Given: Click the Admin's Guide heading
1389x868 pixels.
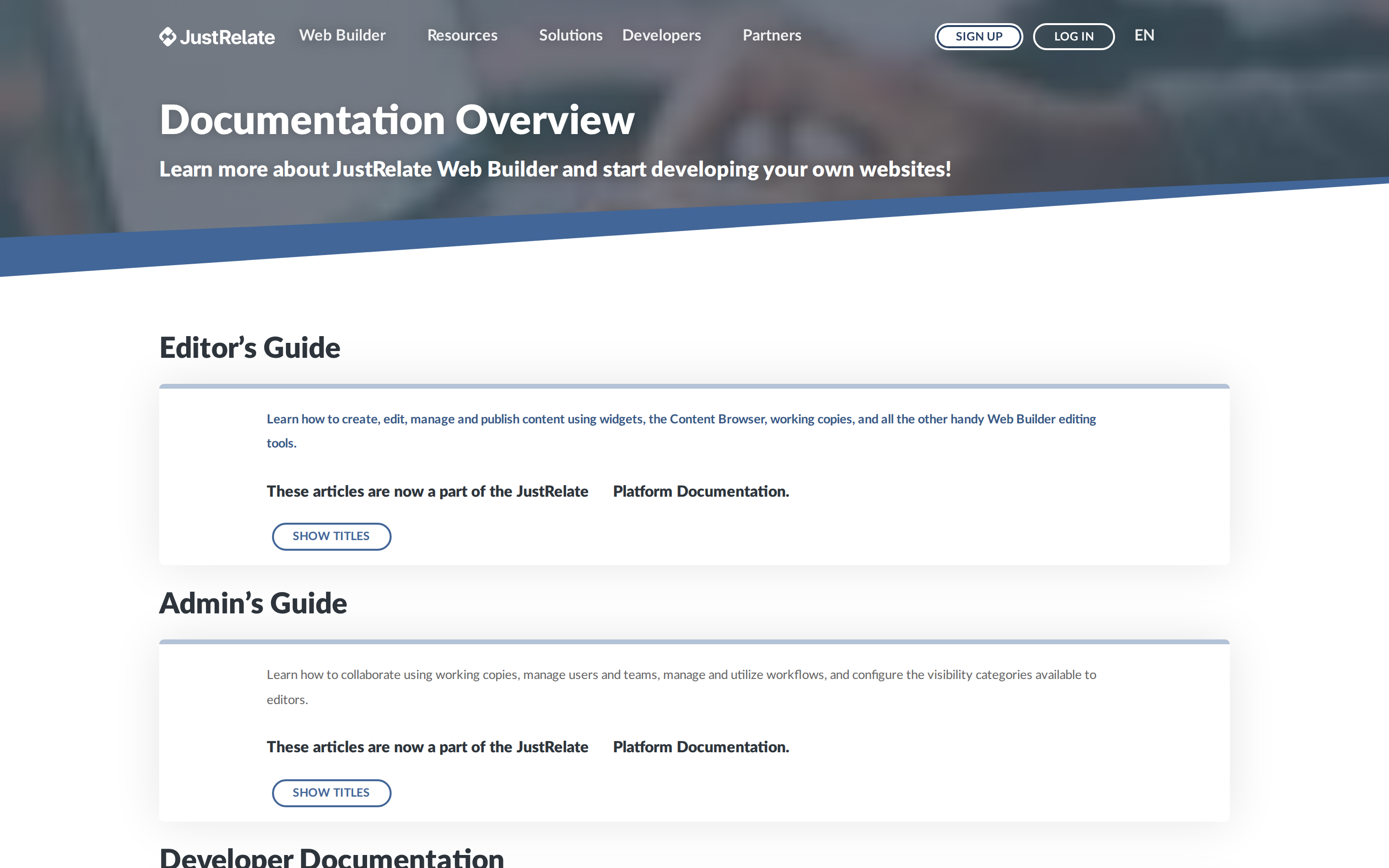Looking at the screenshot, I should pyautogui.click(x=253, y=603).
